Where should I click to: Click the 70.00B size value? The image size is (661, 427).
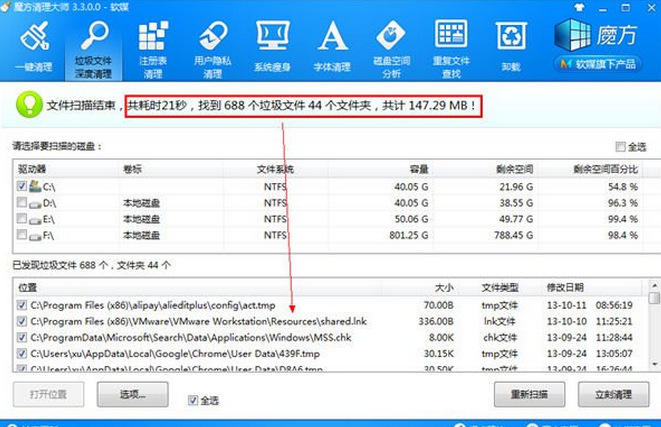coord(438,305)
